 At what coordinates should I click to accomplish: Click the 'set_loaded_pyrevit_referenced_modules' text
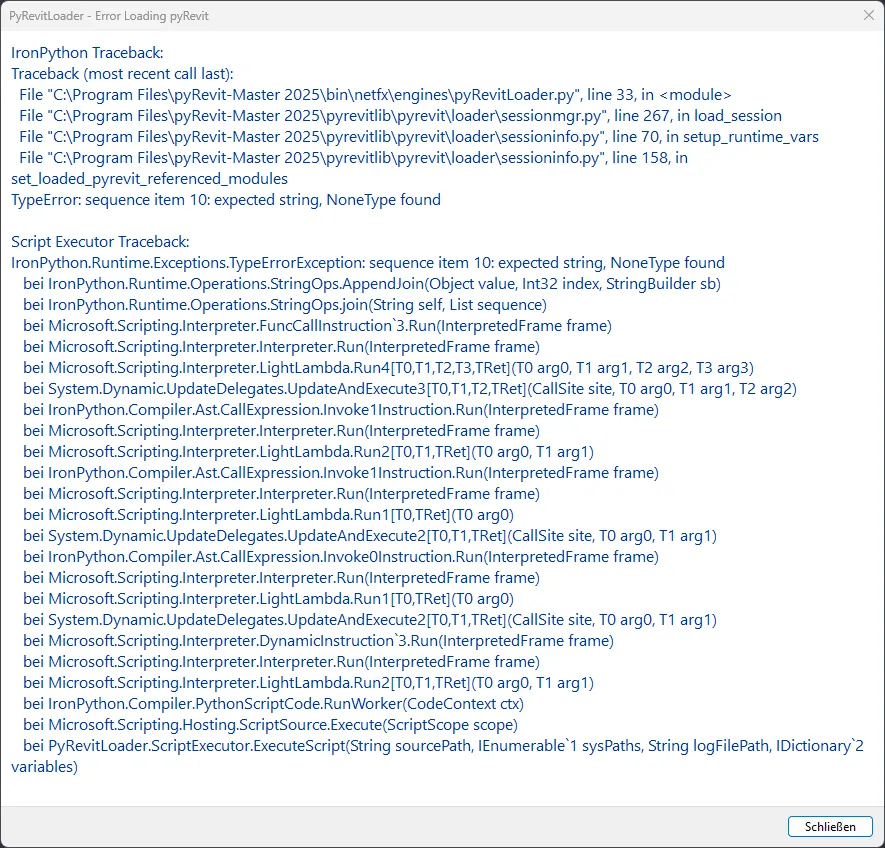(x=150, y=178)
